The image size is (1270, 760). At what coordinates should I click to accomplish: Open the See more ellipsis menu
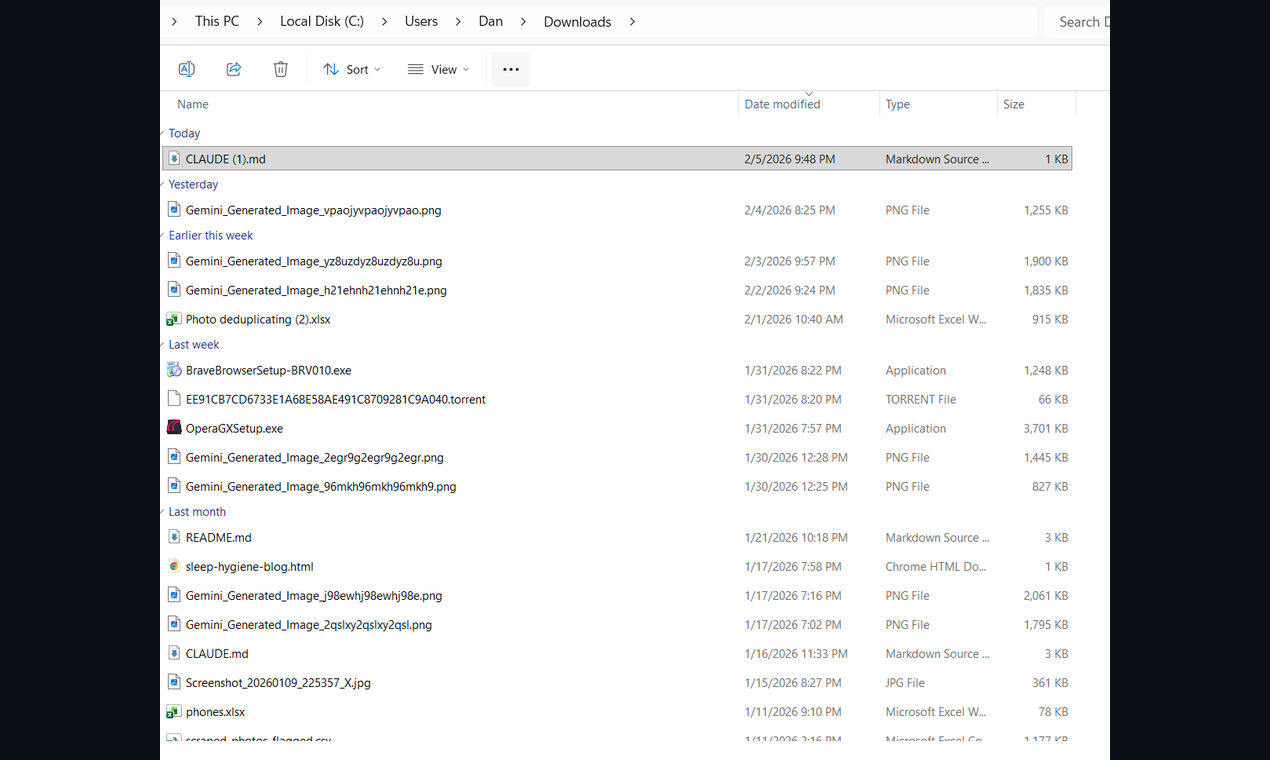(511, 69)
